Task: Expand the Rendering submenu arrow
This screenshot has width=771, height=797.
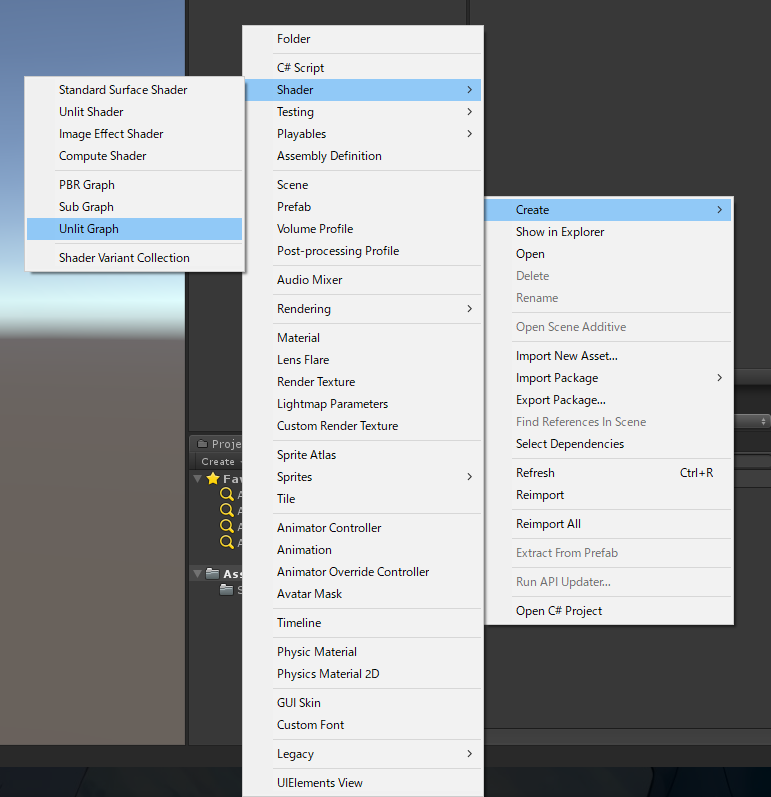Action: tap(470, 309)
